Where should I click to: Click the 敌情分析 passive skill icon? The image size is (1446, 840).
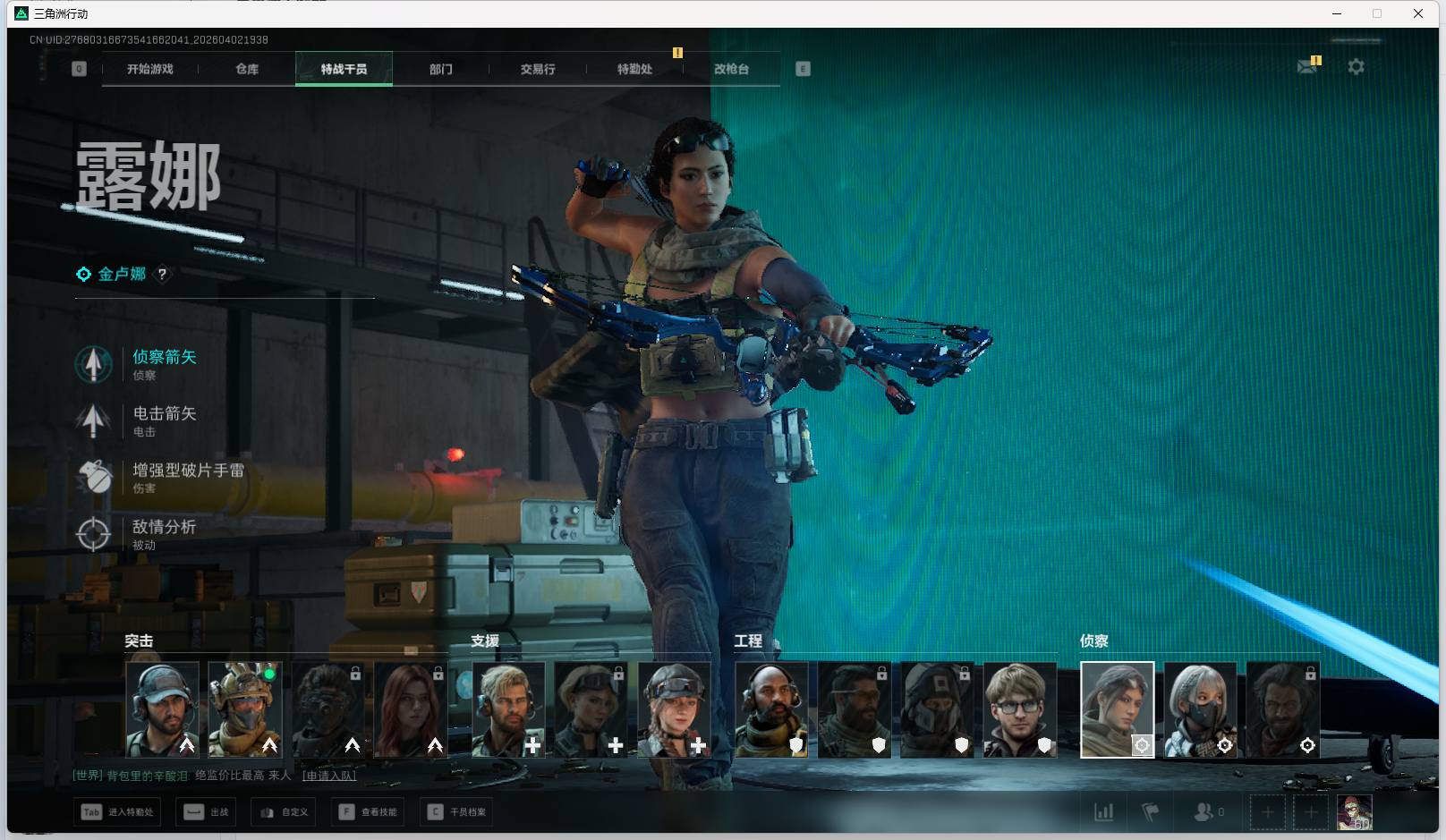pyautogui.click(x=93, y=534)
